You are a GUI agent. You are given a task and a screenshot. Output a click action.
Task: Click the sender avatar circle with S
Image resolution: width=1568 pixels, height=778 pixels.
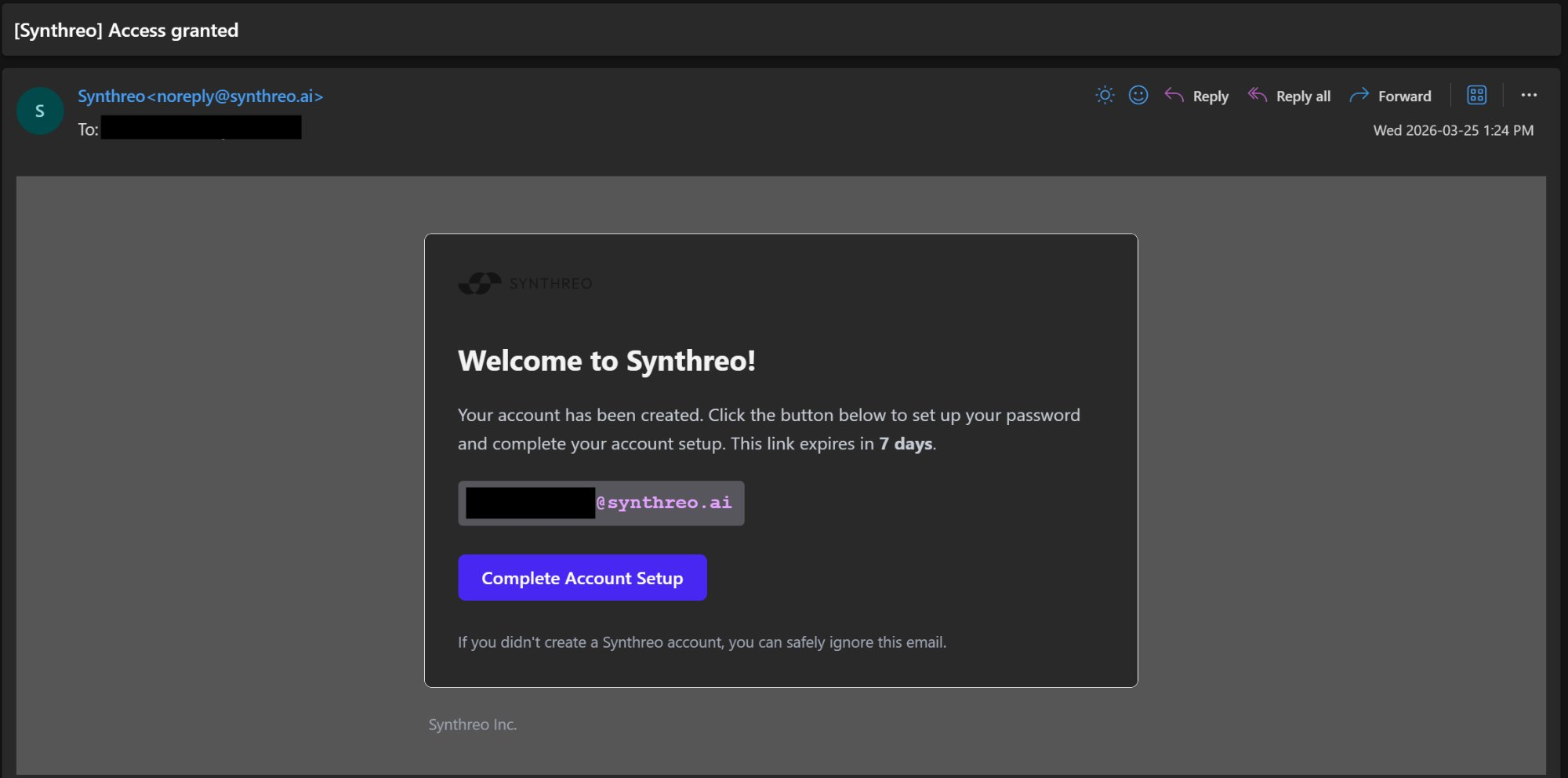[39, 111]
